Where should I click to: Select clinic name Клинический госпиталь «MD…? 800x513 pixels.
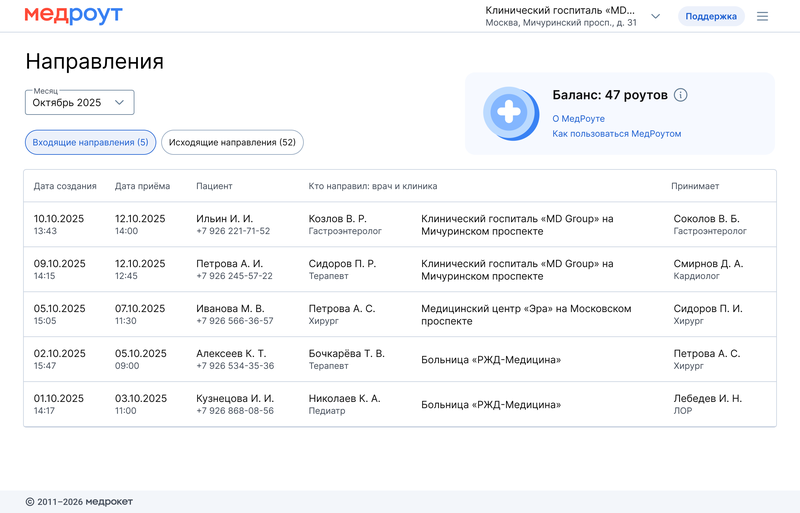(560, 10)
